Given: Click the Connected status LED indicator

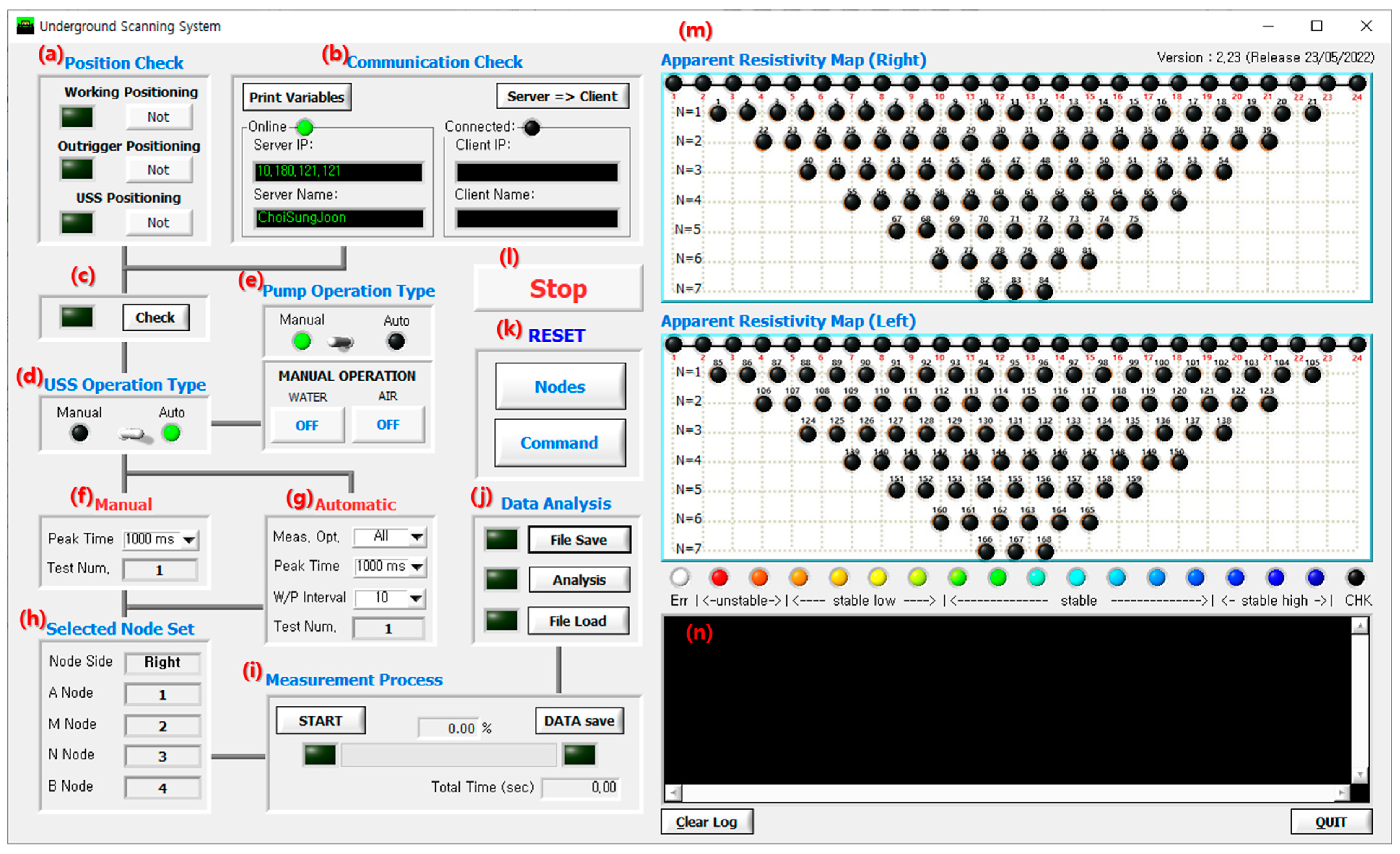Looking at the screenshot, I should (x=532, y=127).
